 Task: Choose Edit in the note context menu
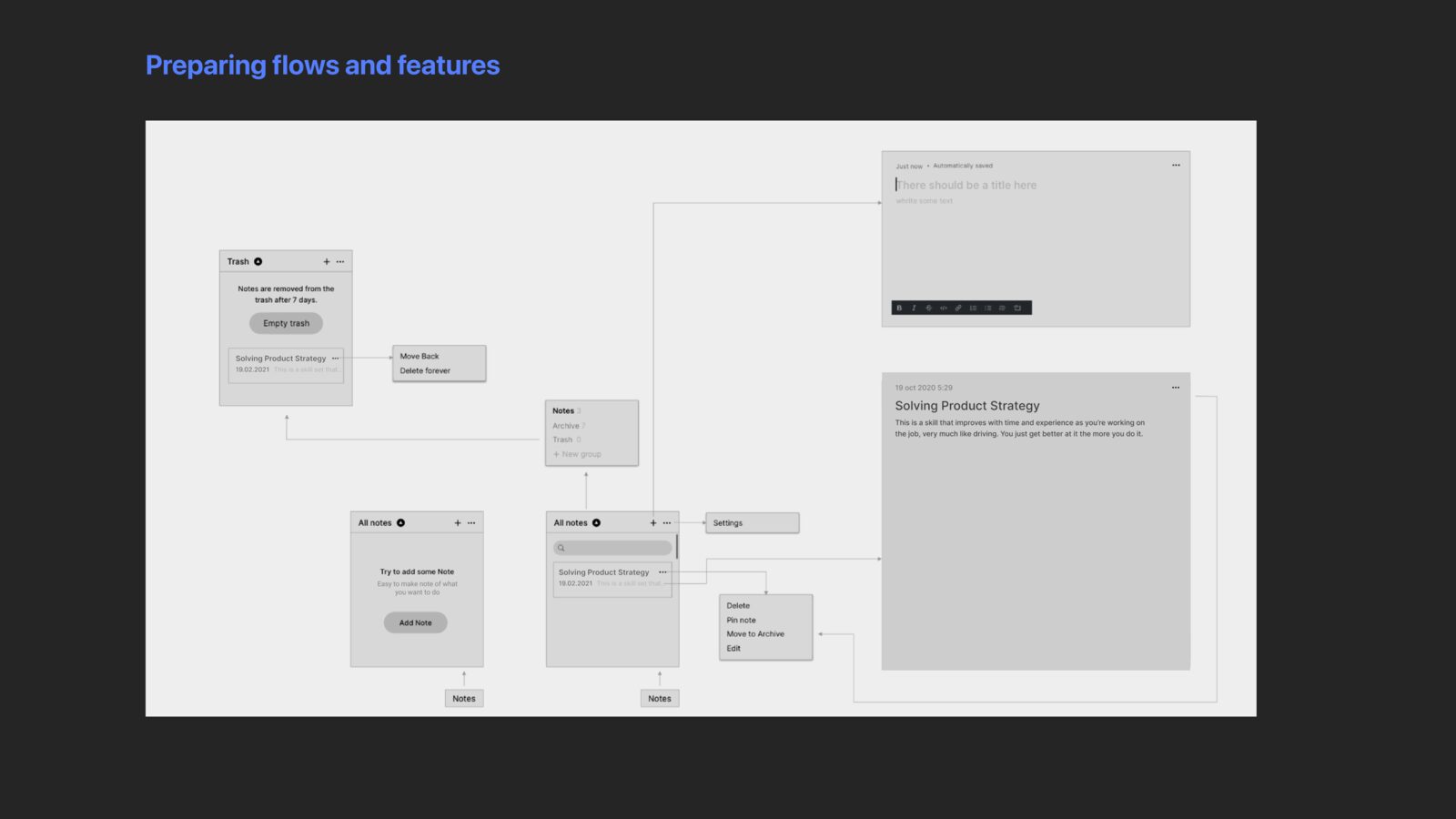[733, 648]
